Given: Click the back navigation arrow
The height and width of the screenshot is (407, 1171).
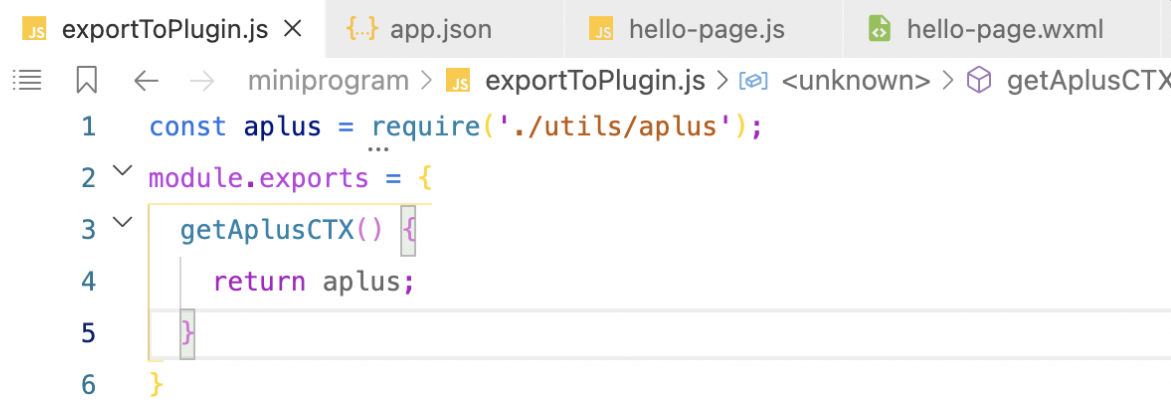Looking at the screenshot, I should pyautogui.click(x=146, y=80).
